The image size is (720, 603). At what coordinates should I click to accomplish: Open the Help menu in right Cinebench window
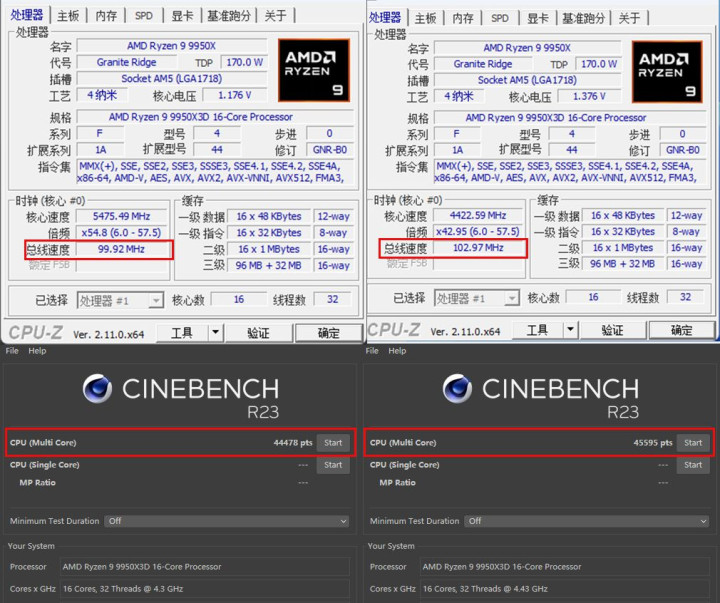pos(396,351)
